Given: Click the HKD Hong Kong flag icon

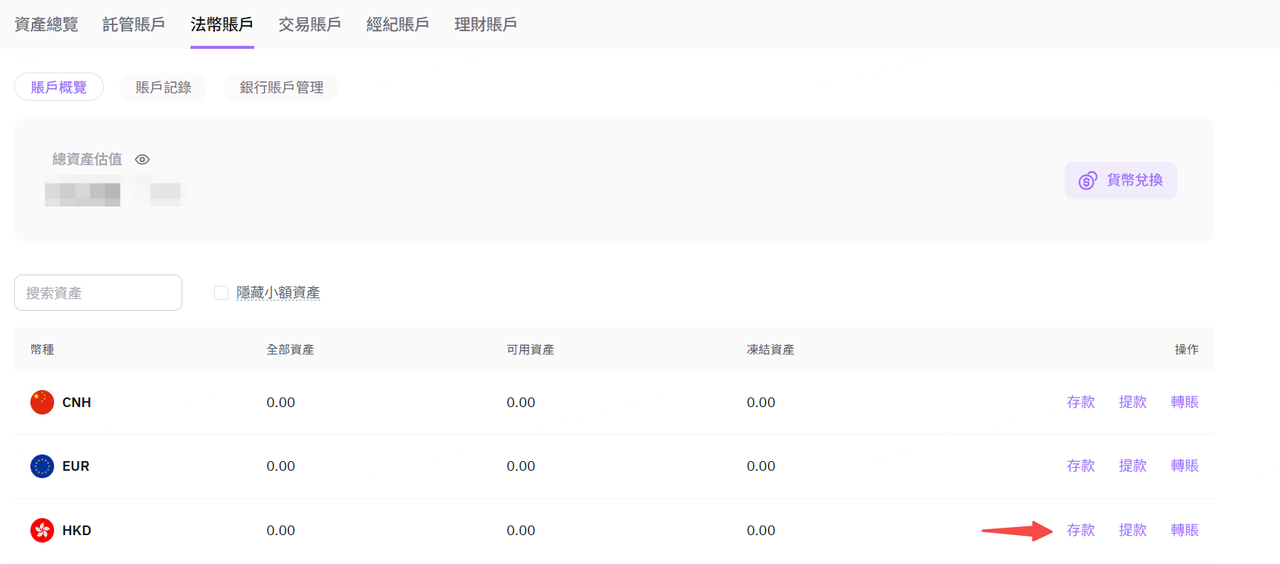Looking at the screenshot, I should pos(42,530).
